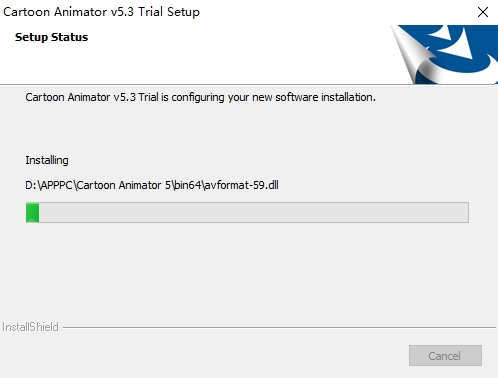Click the Installing status label
This screenshot has height=378, width=498.
click(47, 160)
